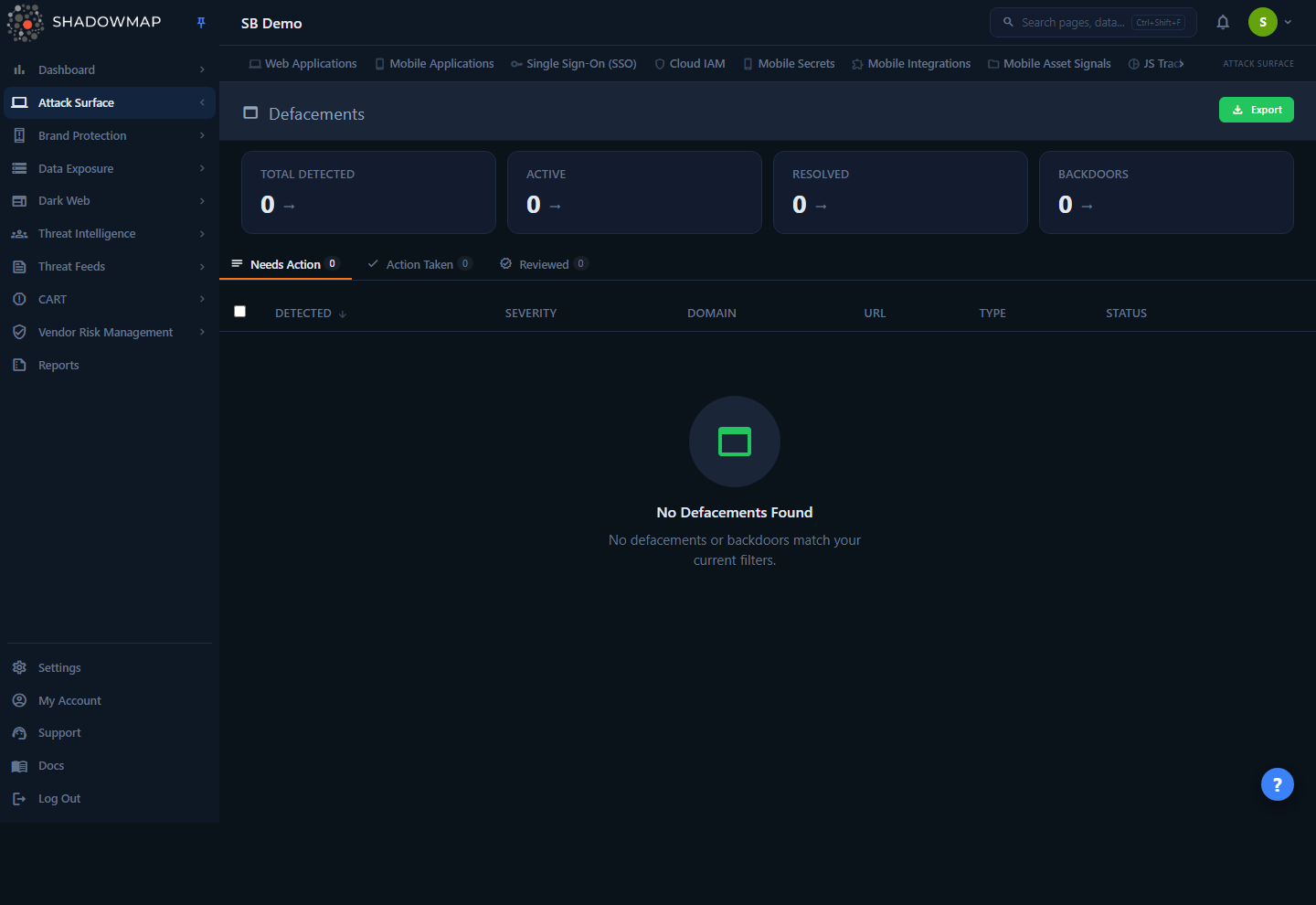This screenshot has height=905, width=1316.
Task: Open the Mobile Integrations tab
Action: point(911,64)
